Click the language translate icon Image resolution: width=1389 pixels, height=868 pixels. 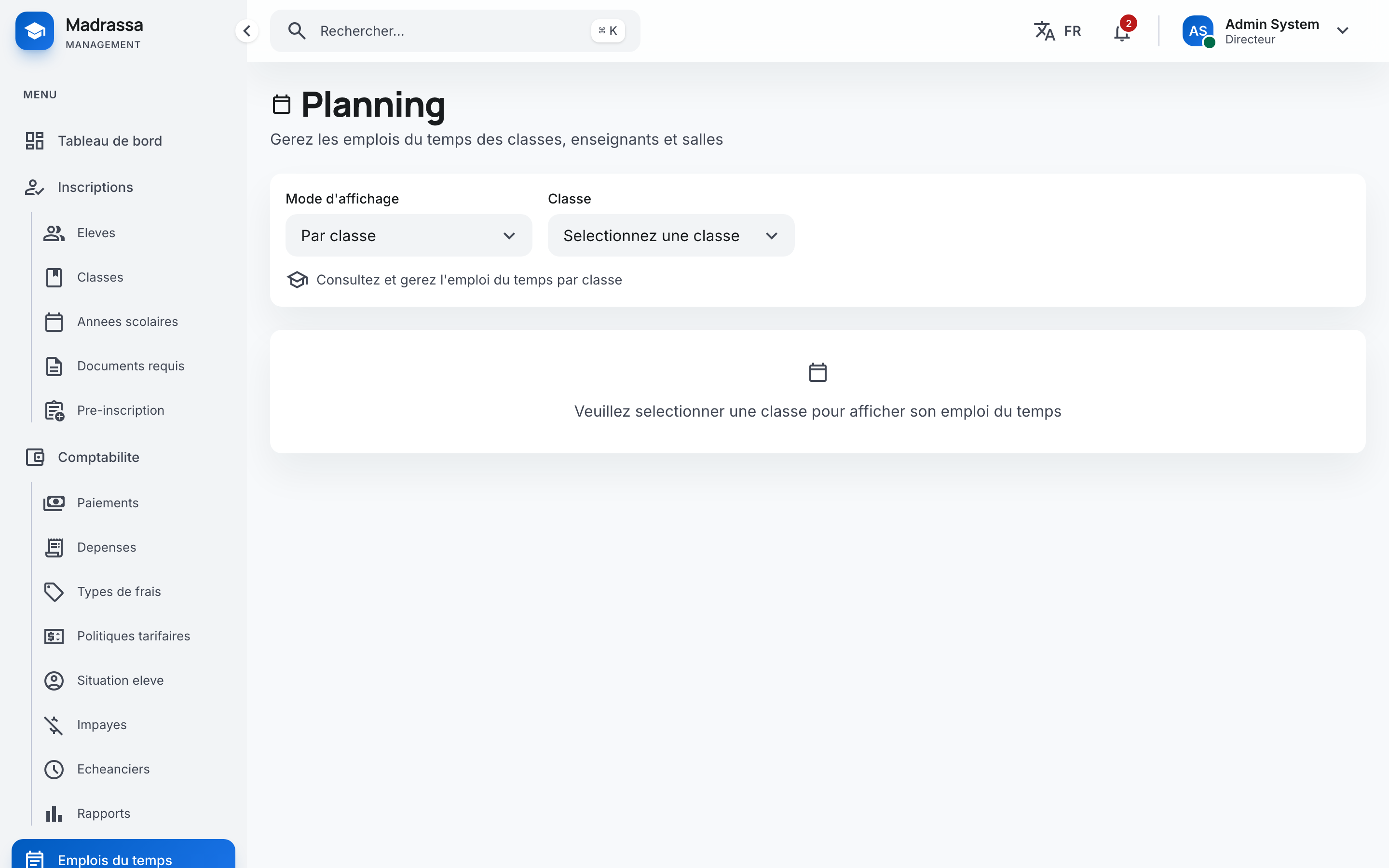[1045, 31]
